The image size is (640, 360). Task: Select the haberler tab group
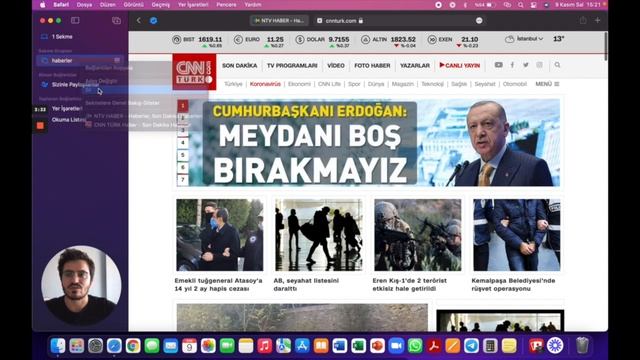[x=80, y=60]
